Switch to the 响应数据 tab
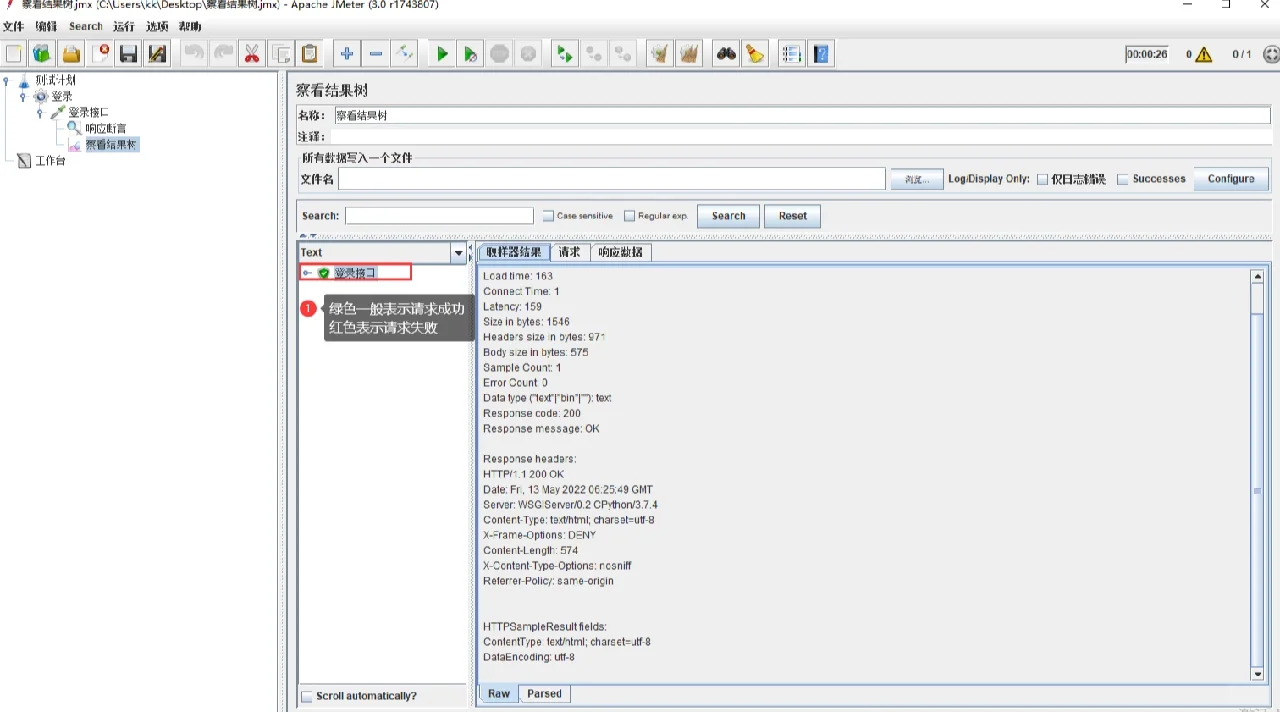Screen dimensions: 1280x712 [x=621, y=252]
